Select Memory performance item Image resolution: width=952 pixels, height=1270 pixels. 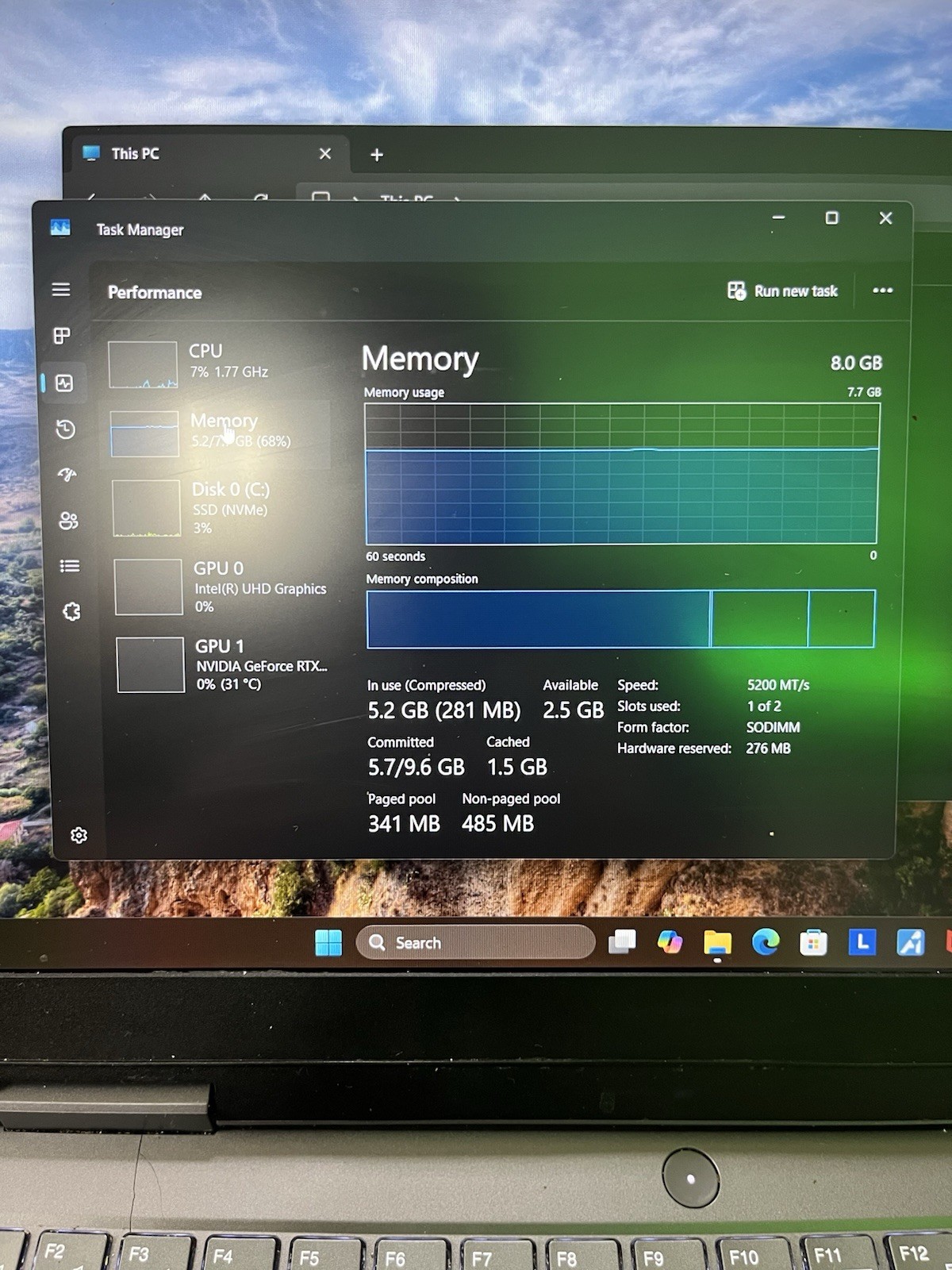219,433
